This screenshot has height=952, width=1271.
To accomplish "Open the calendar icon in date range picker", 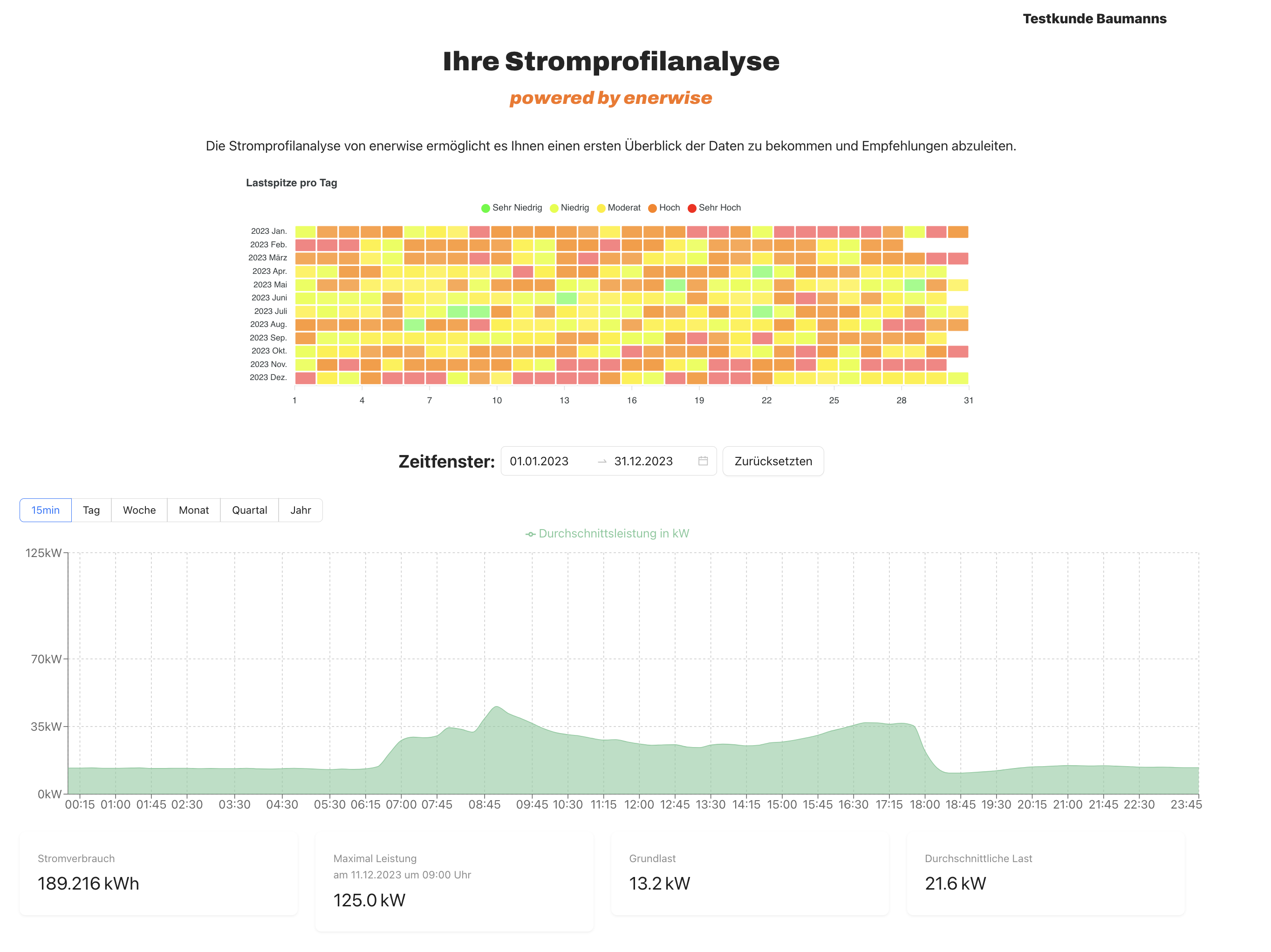I will pos(703,461).
